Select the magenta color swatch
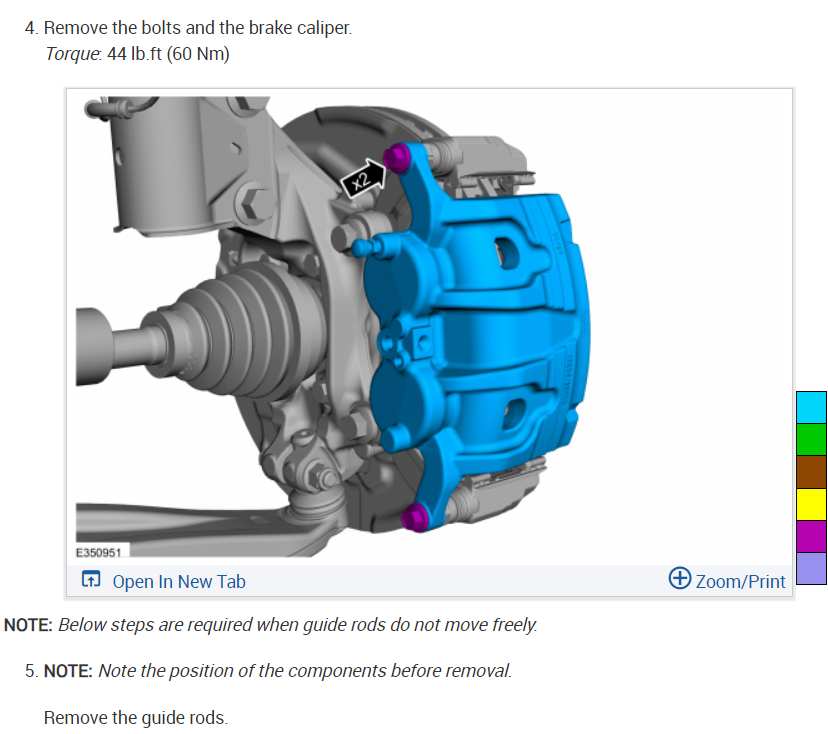 click(x=811, y=537)
